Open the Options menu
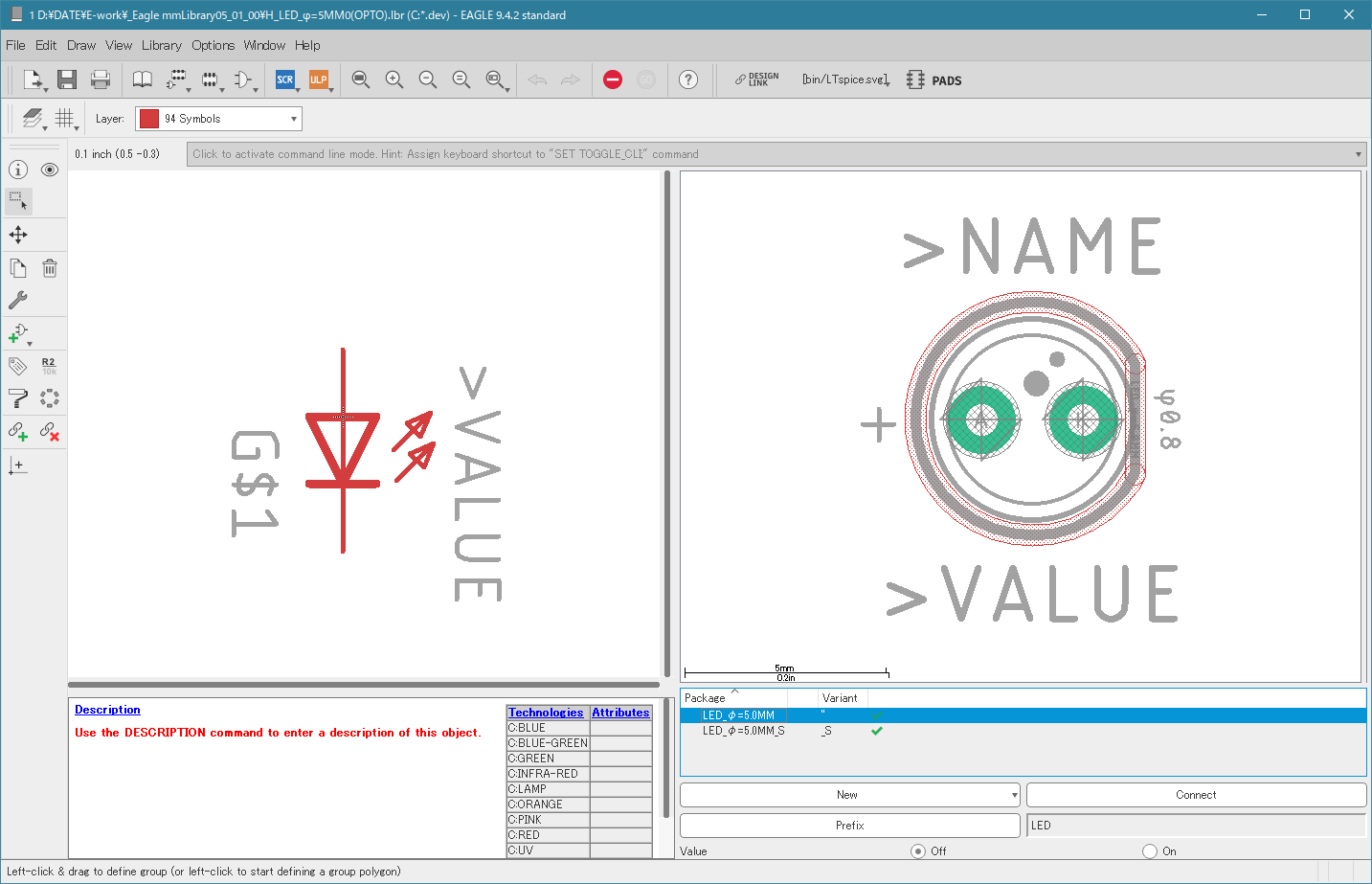The image size is (1372, 884). [213, 45]
